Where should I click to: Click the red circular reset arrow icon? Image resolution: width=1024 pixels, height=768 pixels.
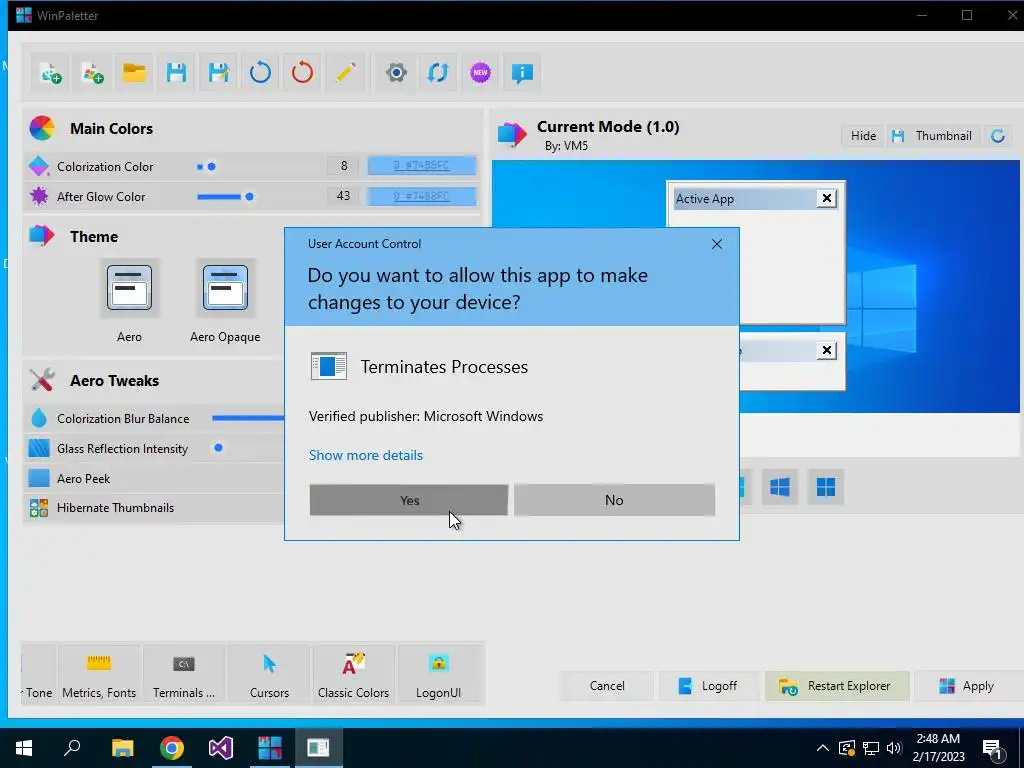point(302,72)
